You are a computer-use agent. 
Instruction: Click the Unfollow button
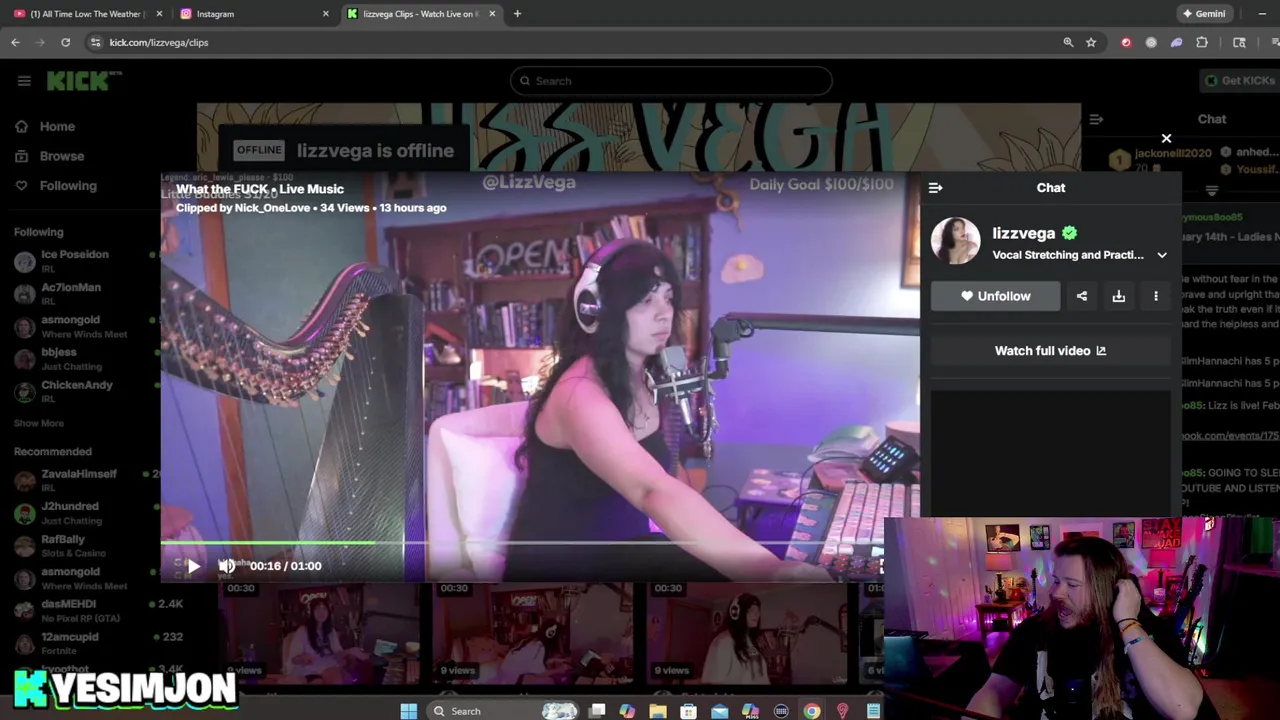tap(995, 296)
